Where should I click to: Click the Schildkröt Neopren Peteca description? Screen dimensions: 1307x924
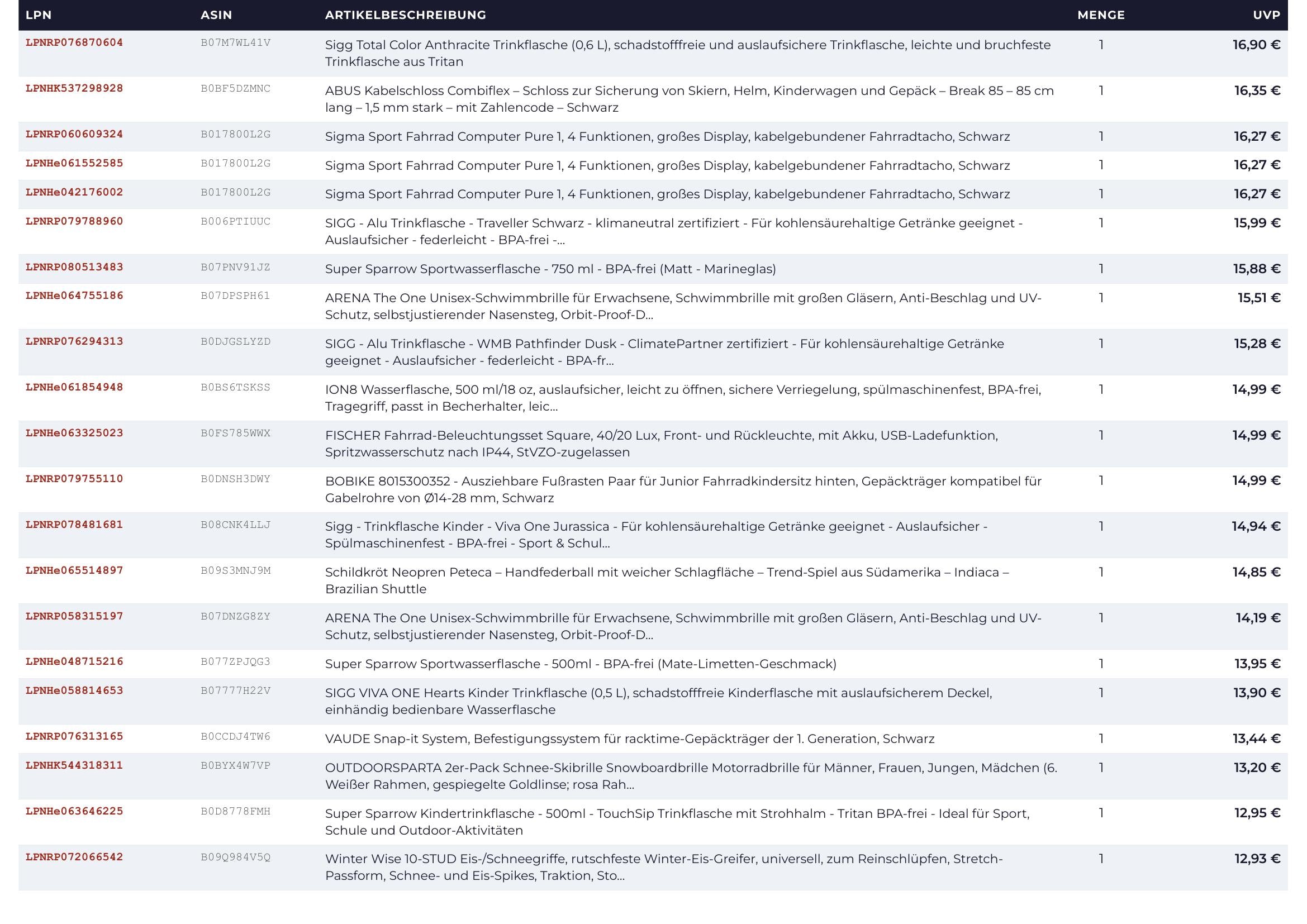tap(667, 580)
